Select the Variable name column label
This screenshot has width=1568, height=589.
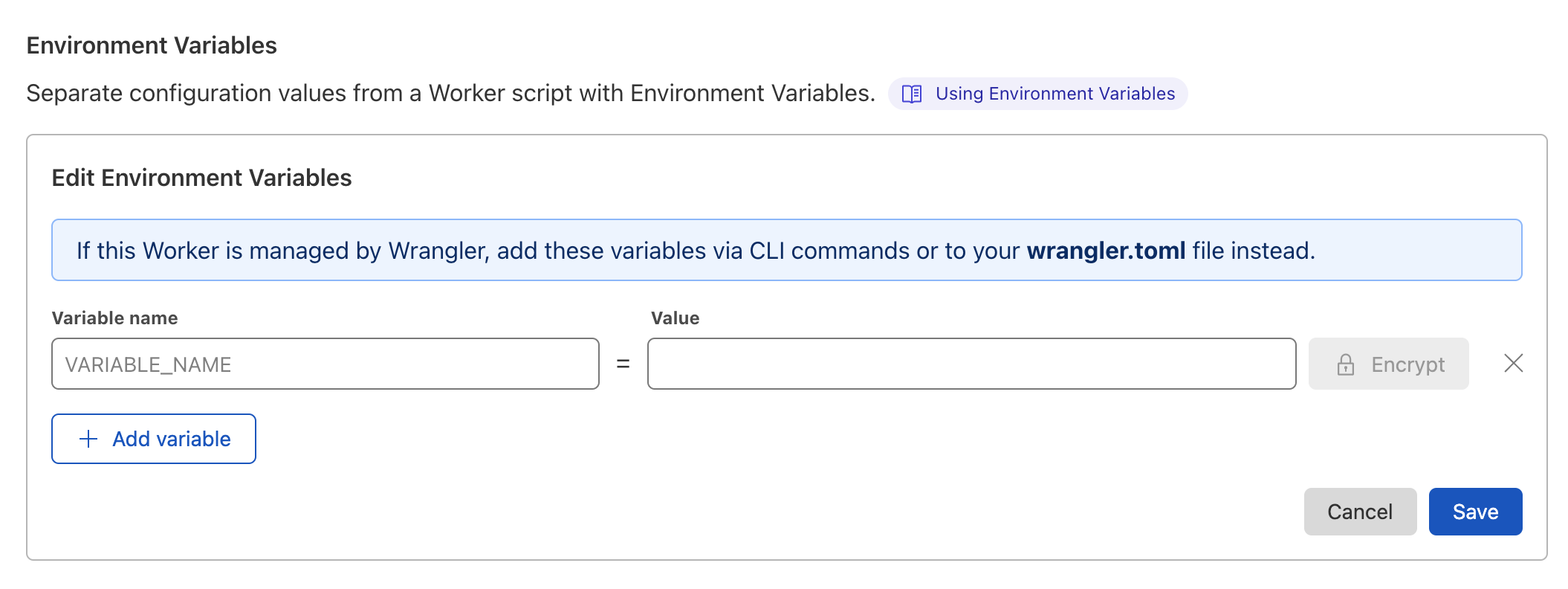[114, 318]
